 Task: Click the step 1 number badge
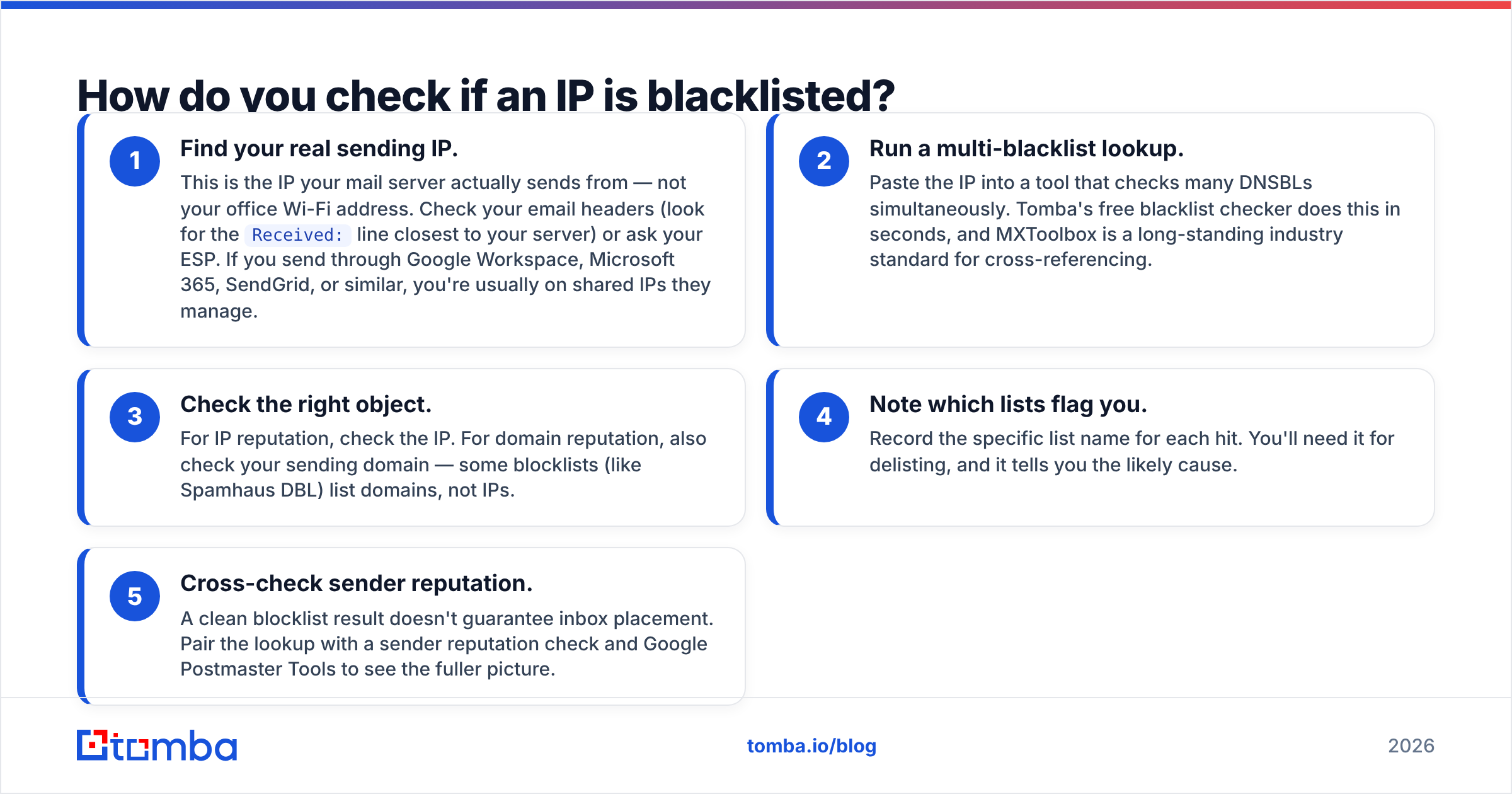(x=135, y=161)
